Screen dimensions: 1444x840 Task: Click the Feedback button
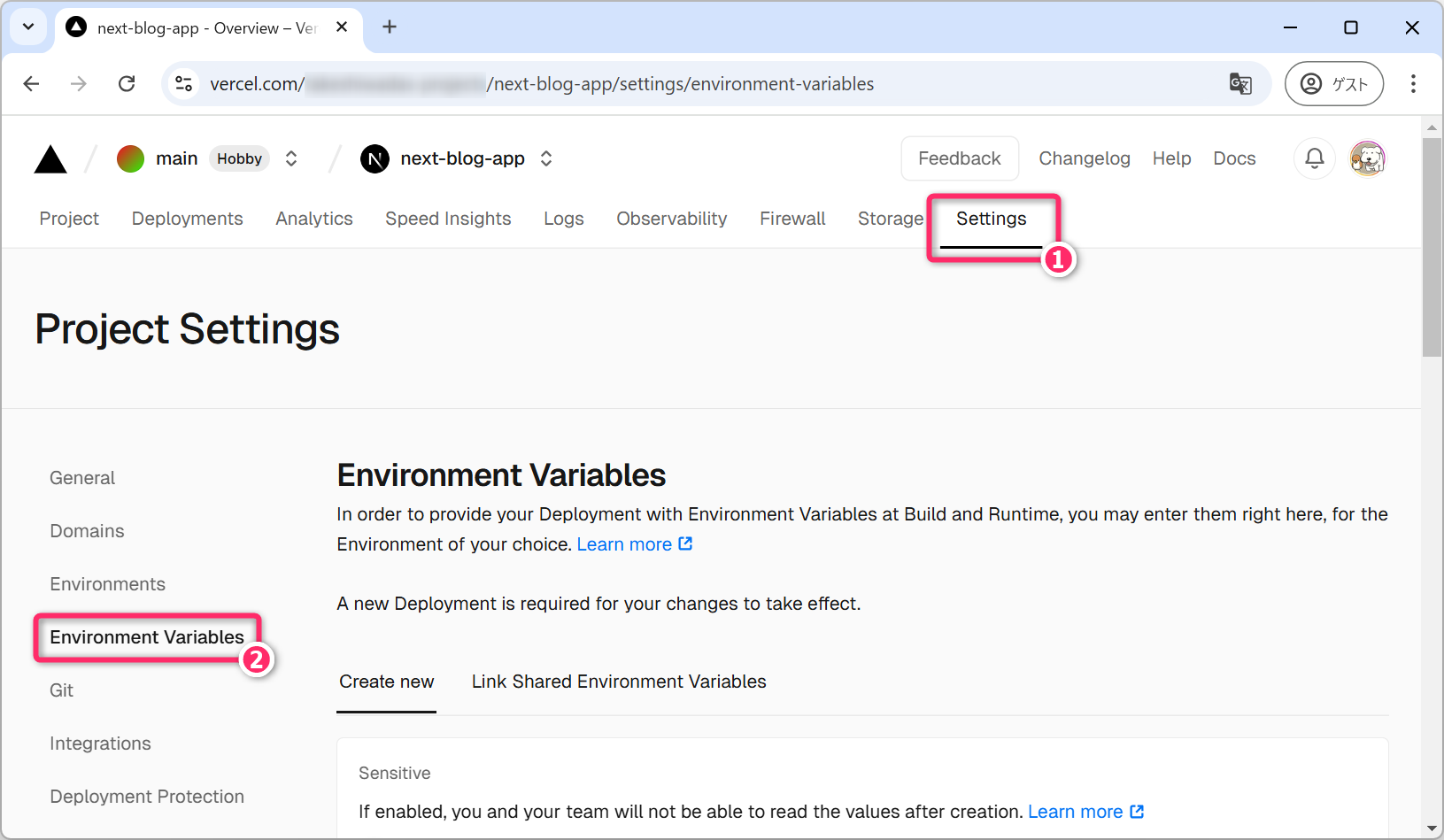pos(959,158)
